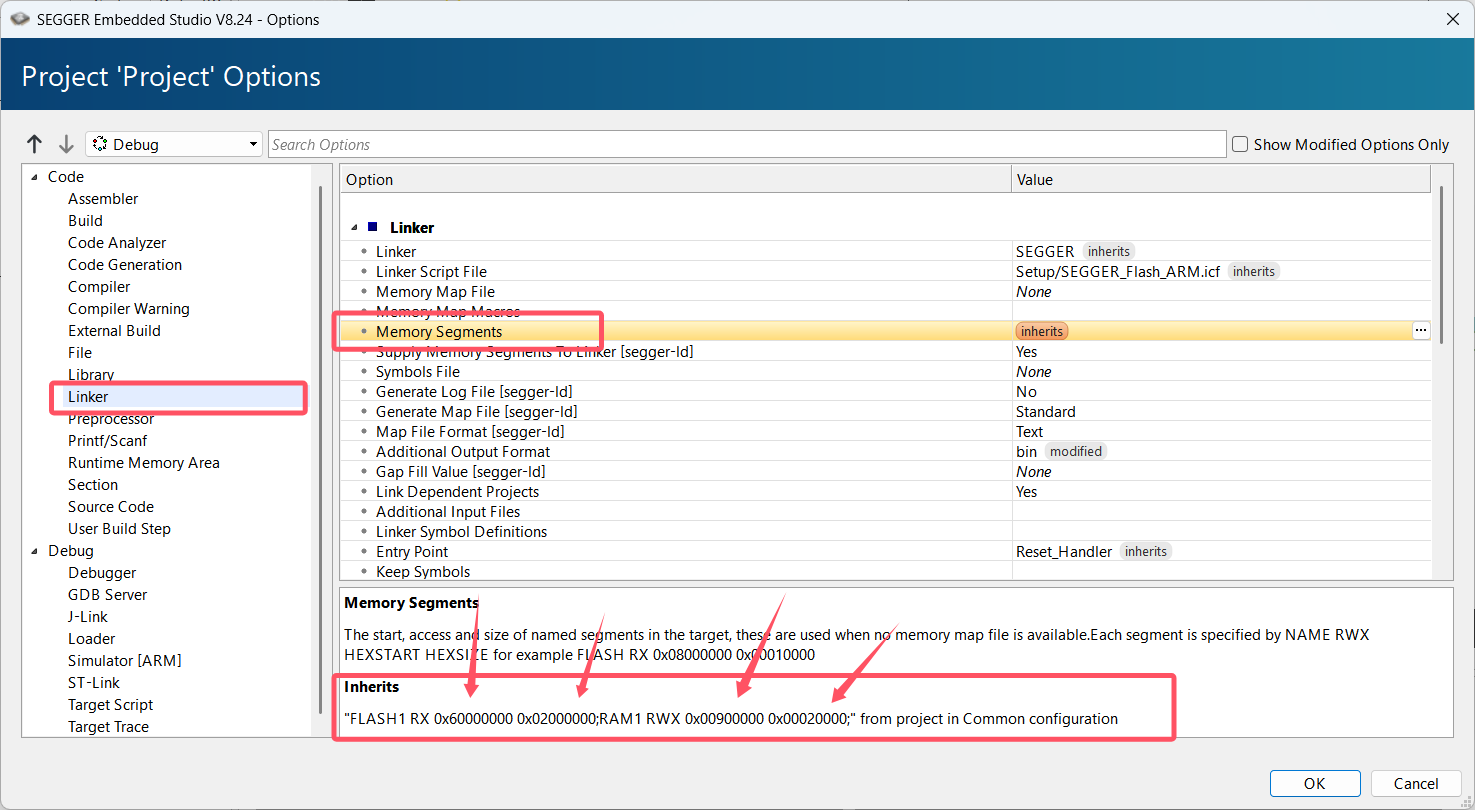Click the Search Options field
The width and height of the screenshot is (1475, 810).
(x=747, y=144)
